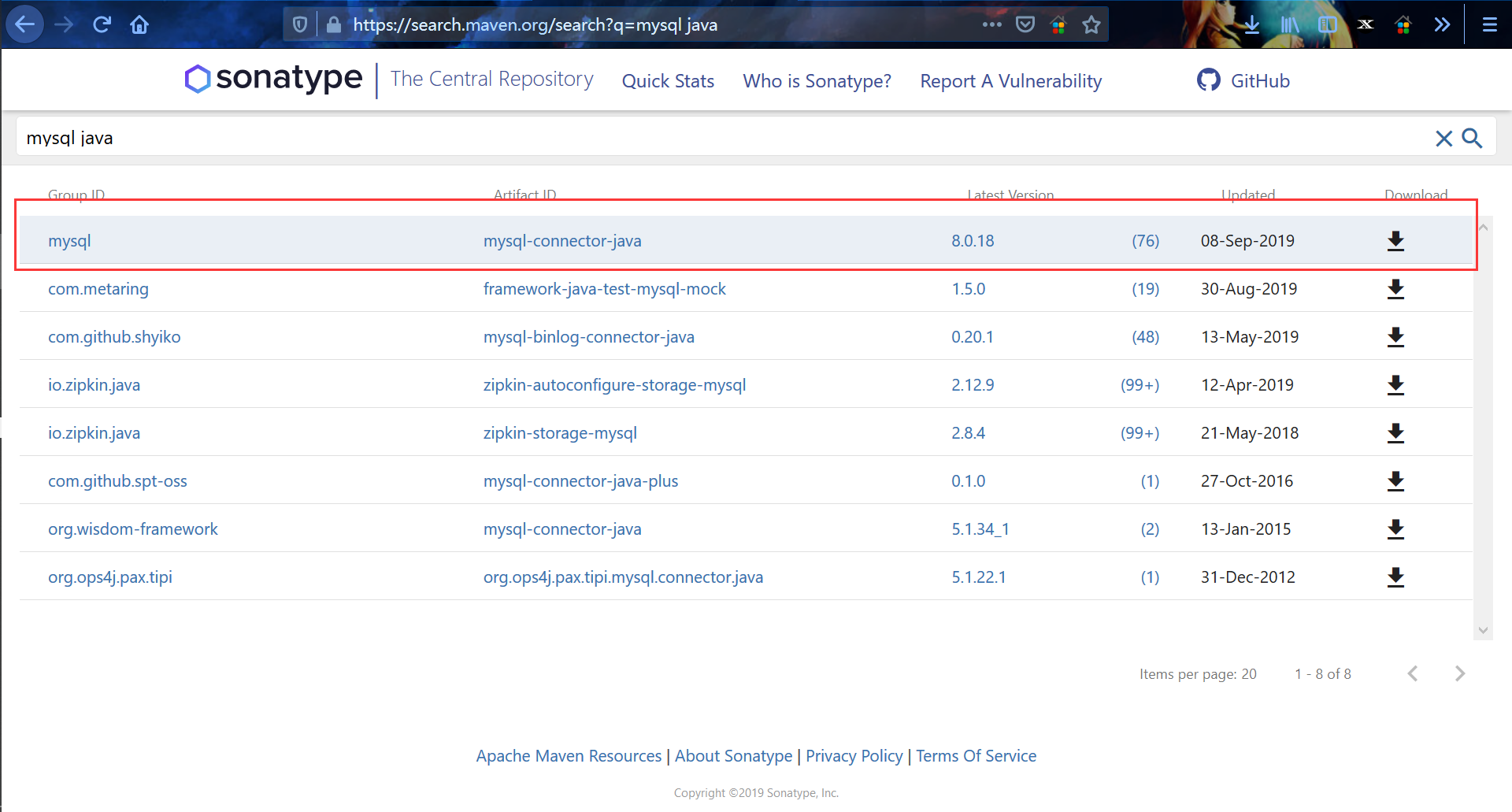Image resolution: width=1512 pixels, height=812 pixels.
Task: Open Who is Sonatype? page
Action: click(x=817, y=81)
